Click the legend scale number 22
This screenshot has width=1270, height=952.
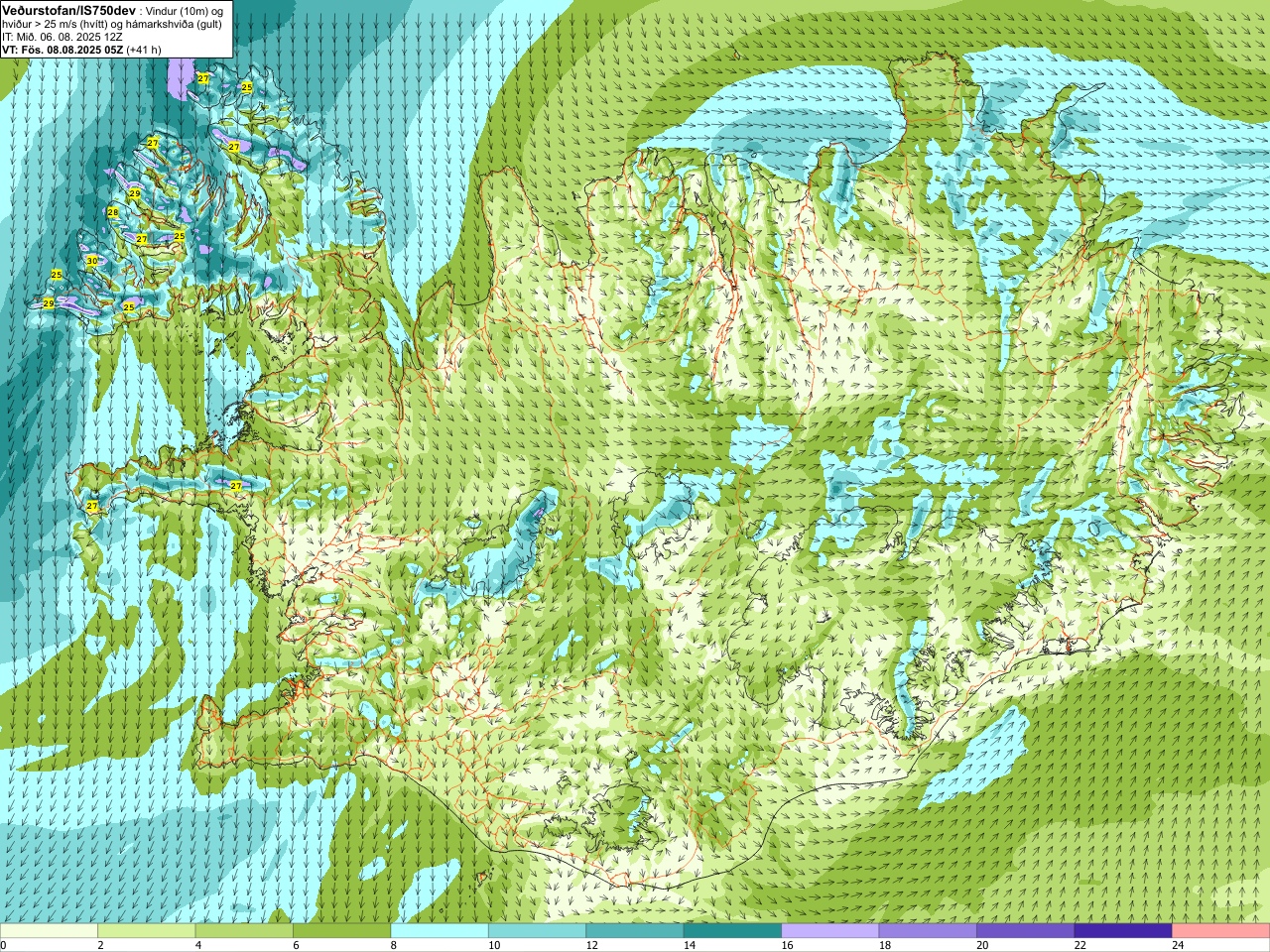(x=1080, y=945)
